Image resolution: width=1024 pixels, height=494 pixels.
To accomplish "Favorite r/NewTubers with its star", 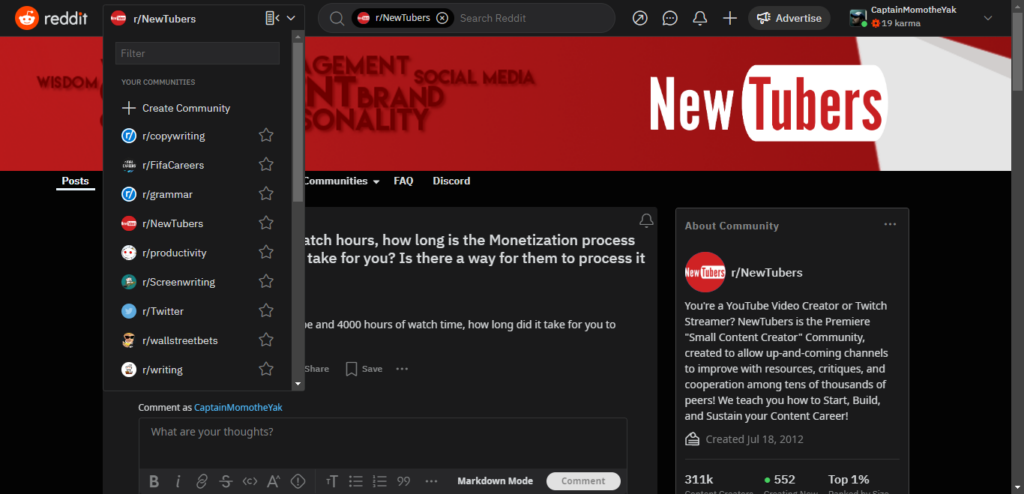I will 266,223.
